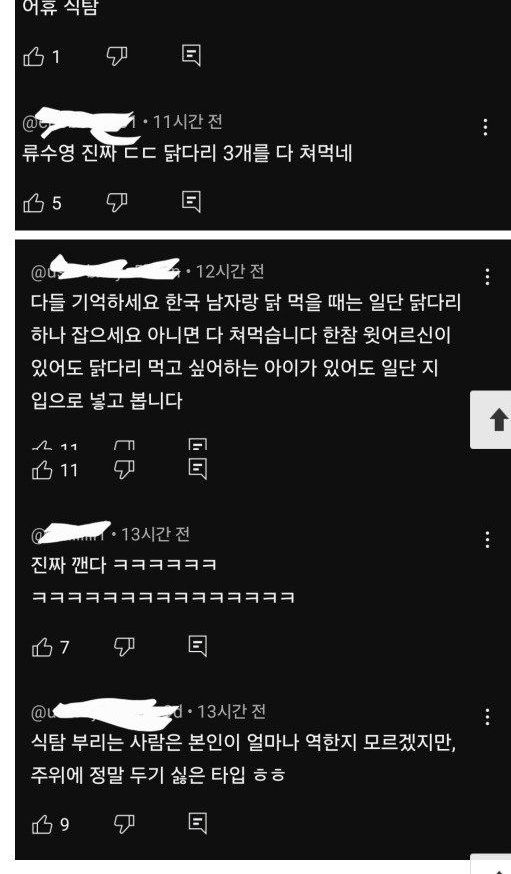Viewport: 511px width, 874px height.
Task: Open options menu for the 12시간 전 comment
Action: point(488,276)
